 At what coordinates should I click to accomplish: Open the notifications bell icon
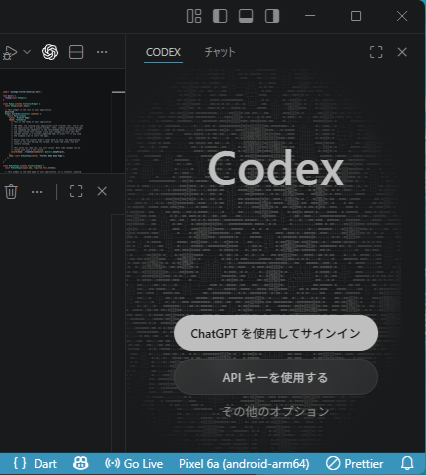point(407,463)
